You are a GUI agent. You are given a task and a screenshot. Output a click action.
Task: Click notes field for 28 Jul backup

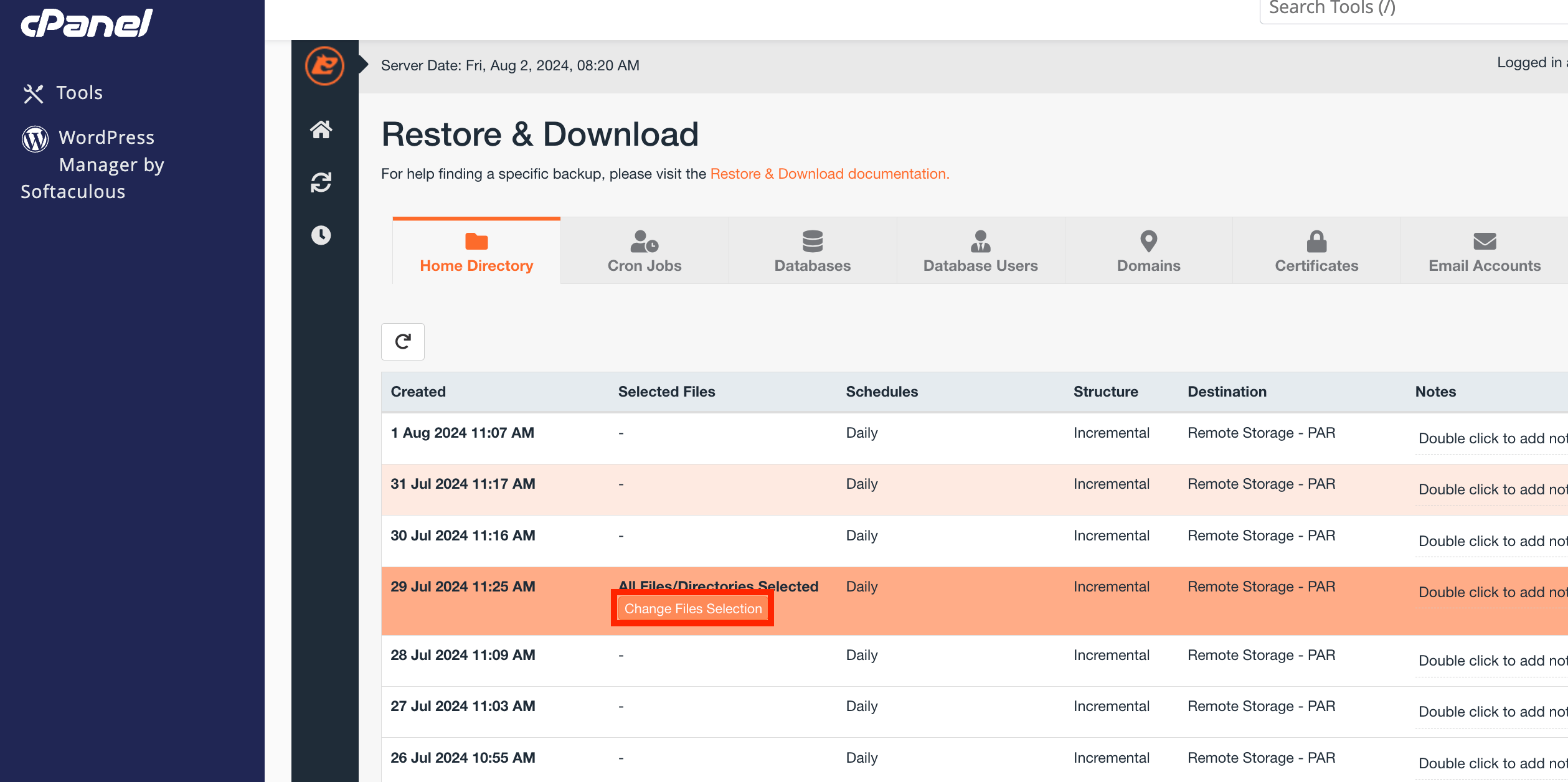[x=1491, y=661]
